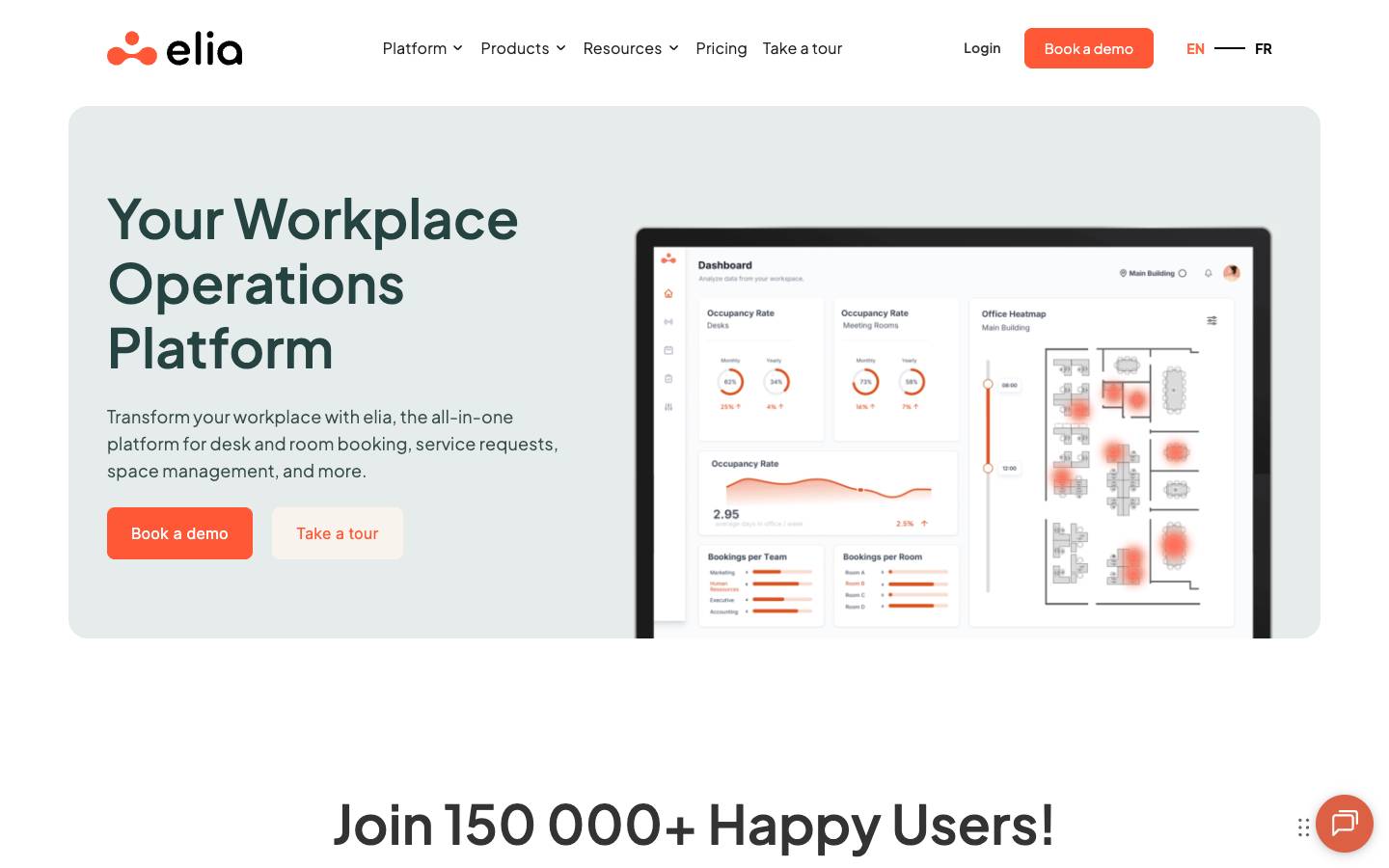1389x868 pixels.
Task: Click the Book a demo button in the header
Action: pos(1089,48)
